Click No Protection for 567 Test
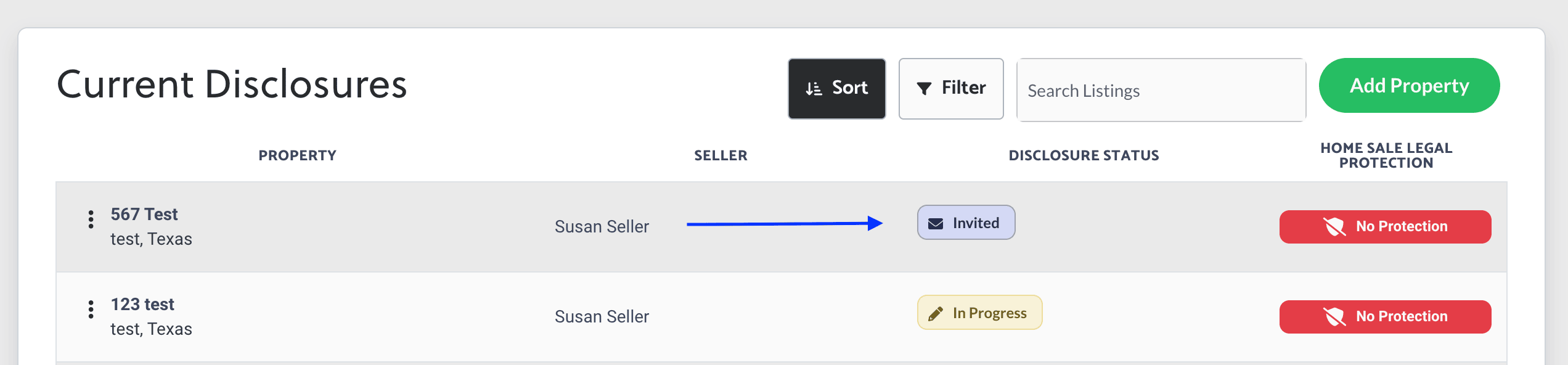 click(1385, 227)
